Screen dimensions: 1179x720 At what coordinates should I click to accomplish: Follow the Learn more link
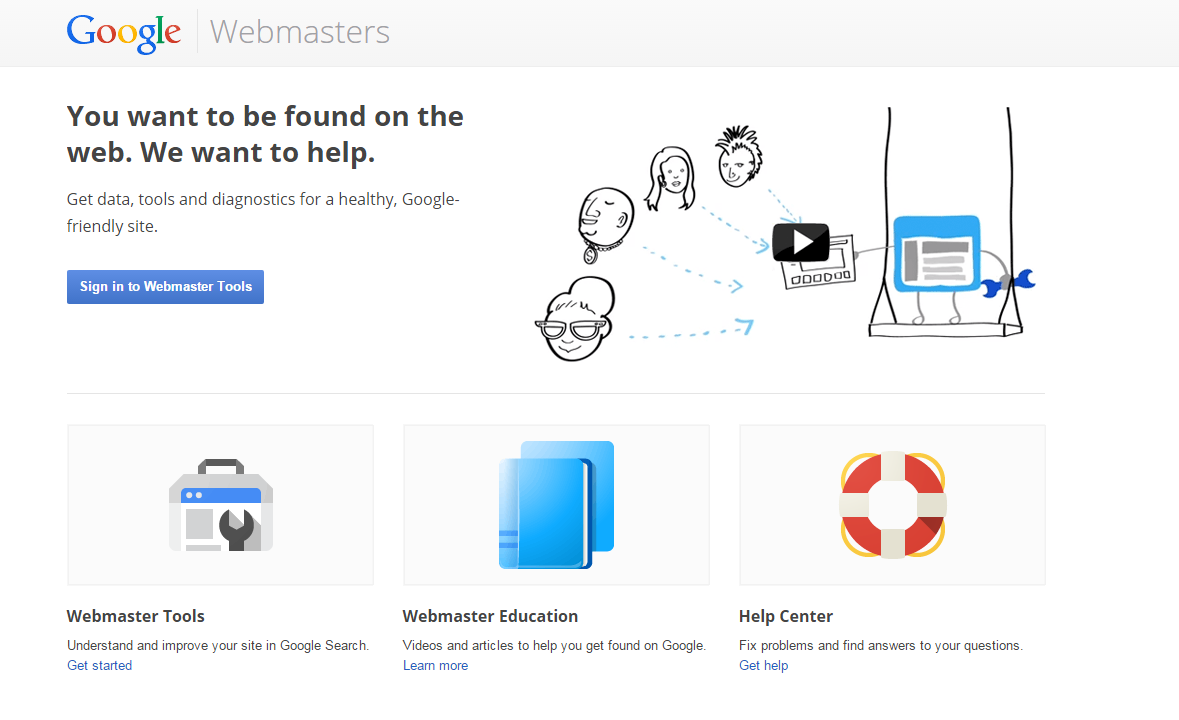435,665
